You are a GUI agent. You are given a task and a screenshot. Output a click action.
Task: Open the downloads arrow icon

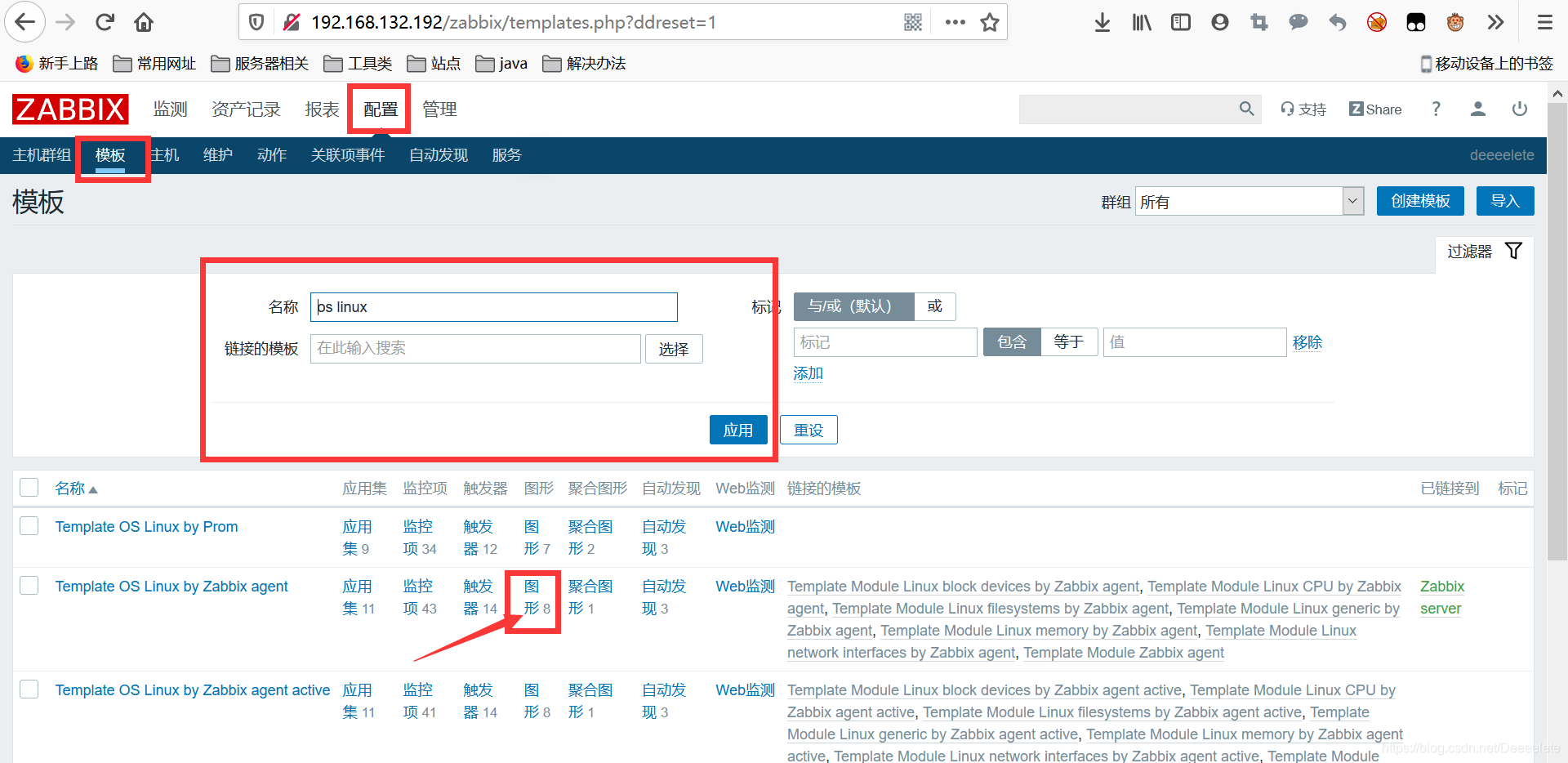click(1102, 22)
